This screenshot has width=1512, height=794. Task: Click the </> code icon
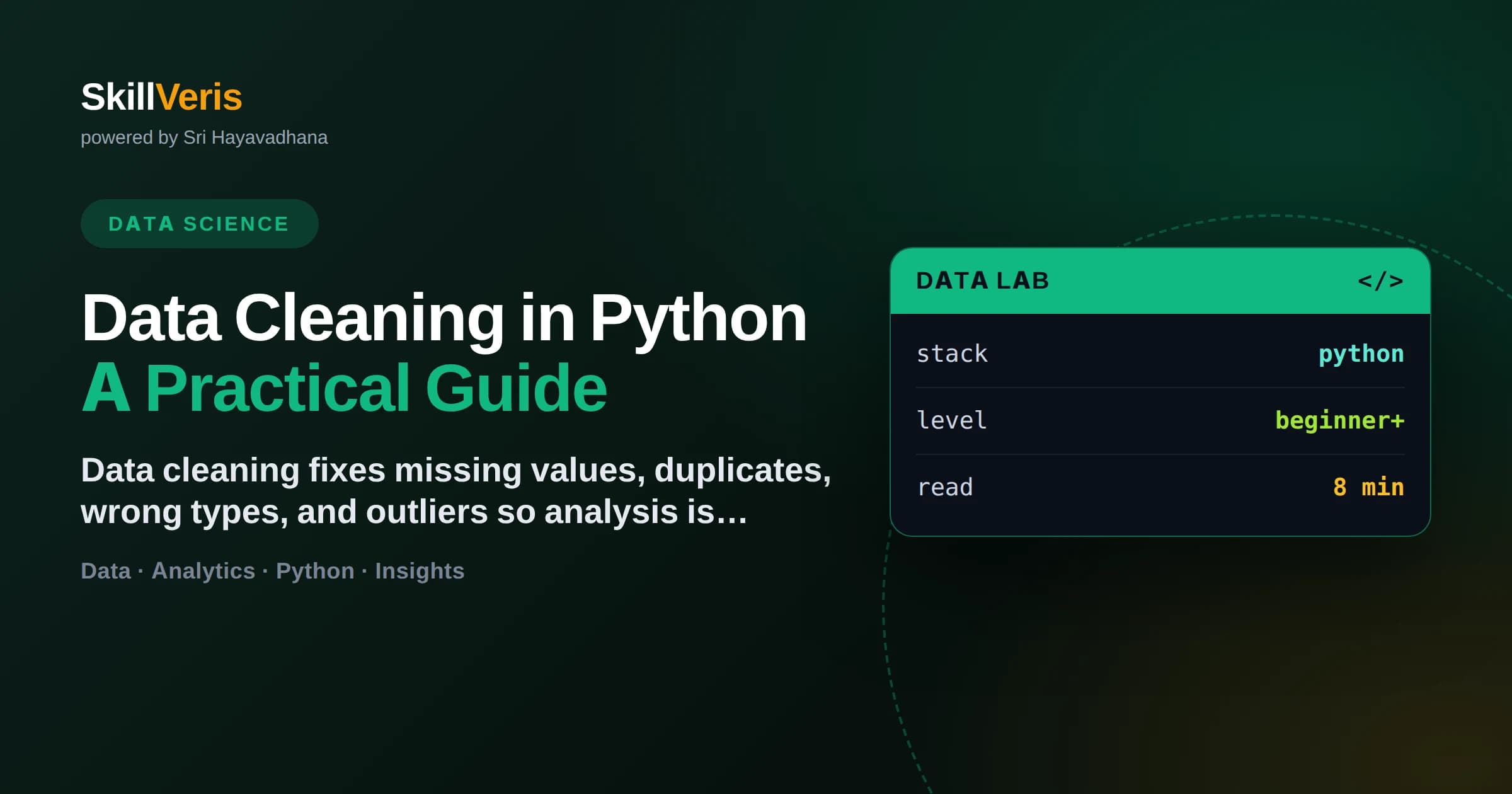(1380, 280)
